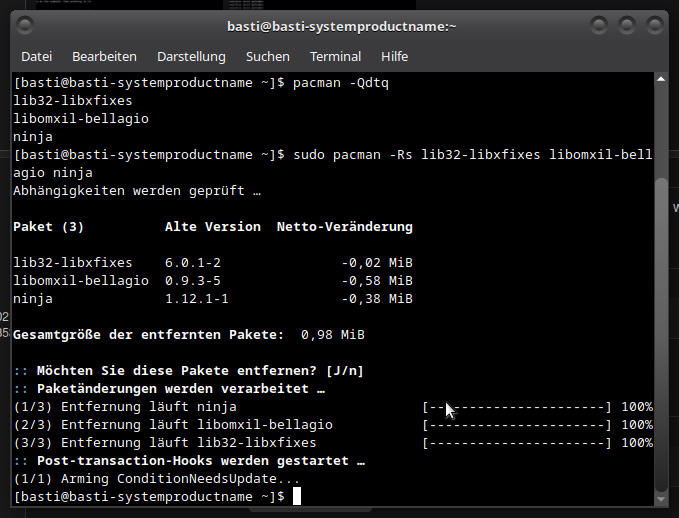Click the libomxil-bellagio removal progress bar
679x518 pixels.
pos(517,425)
